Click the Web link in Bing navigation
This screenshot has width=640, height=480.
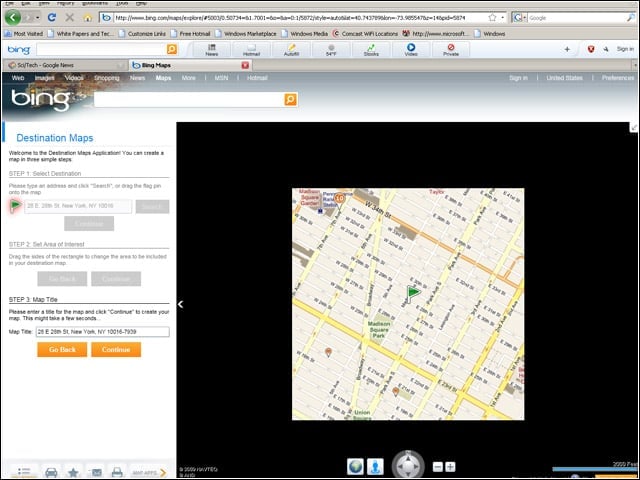[18, 78]
